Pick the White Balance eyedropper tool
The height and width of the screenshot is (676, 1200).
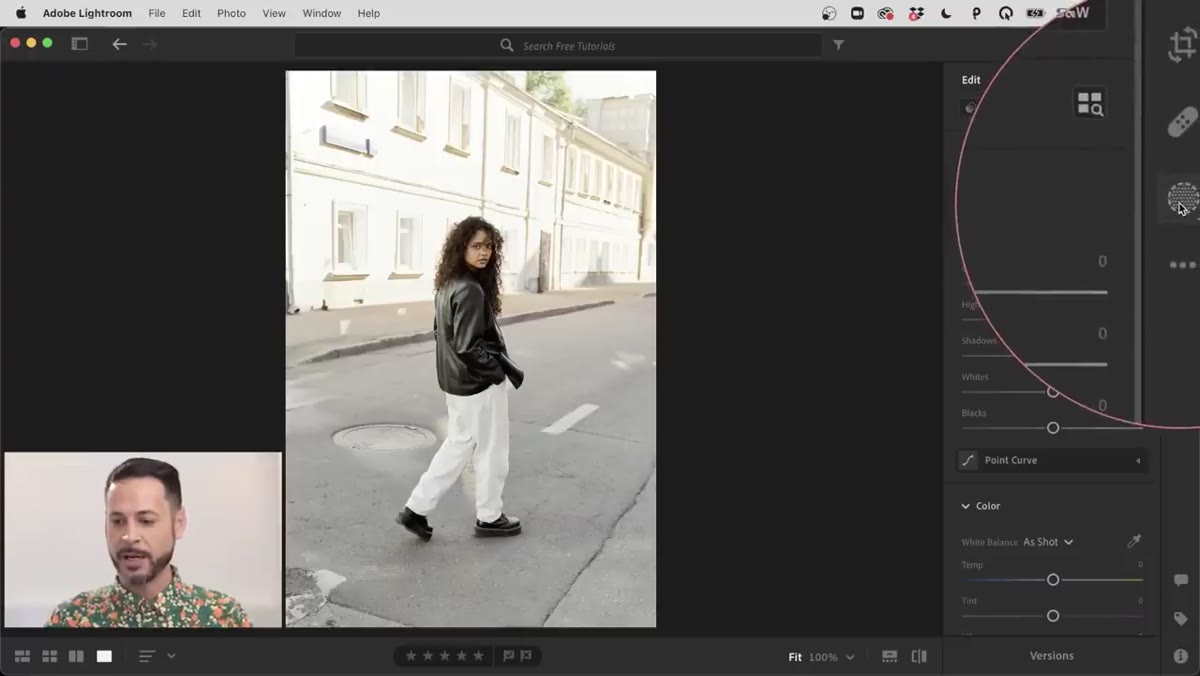click(x=1134, y=541)
